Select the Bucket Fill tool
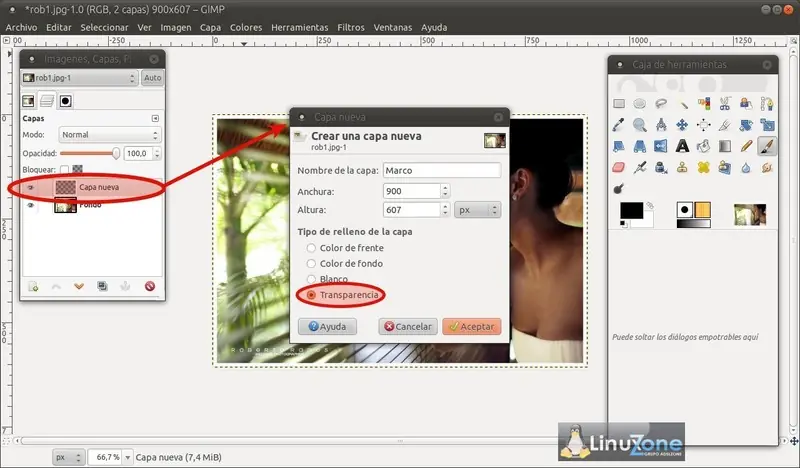 tap(704, 146)
